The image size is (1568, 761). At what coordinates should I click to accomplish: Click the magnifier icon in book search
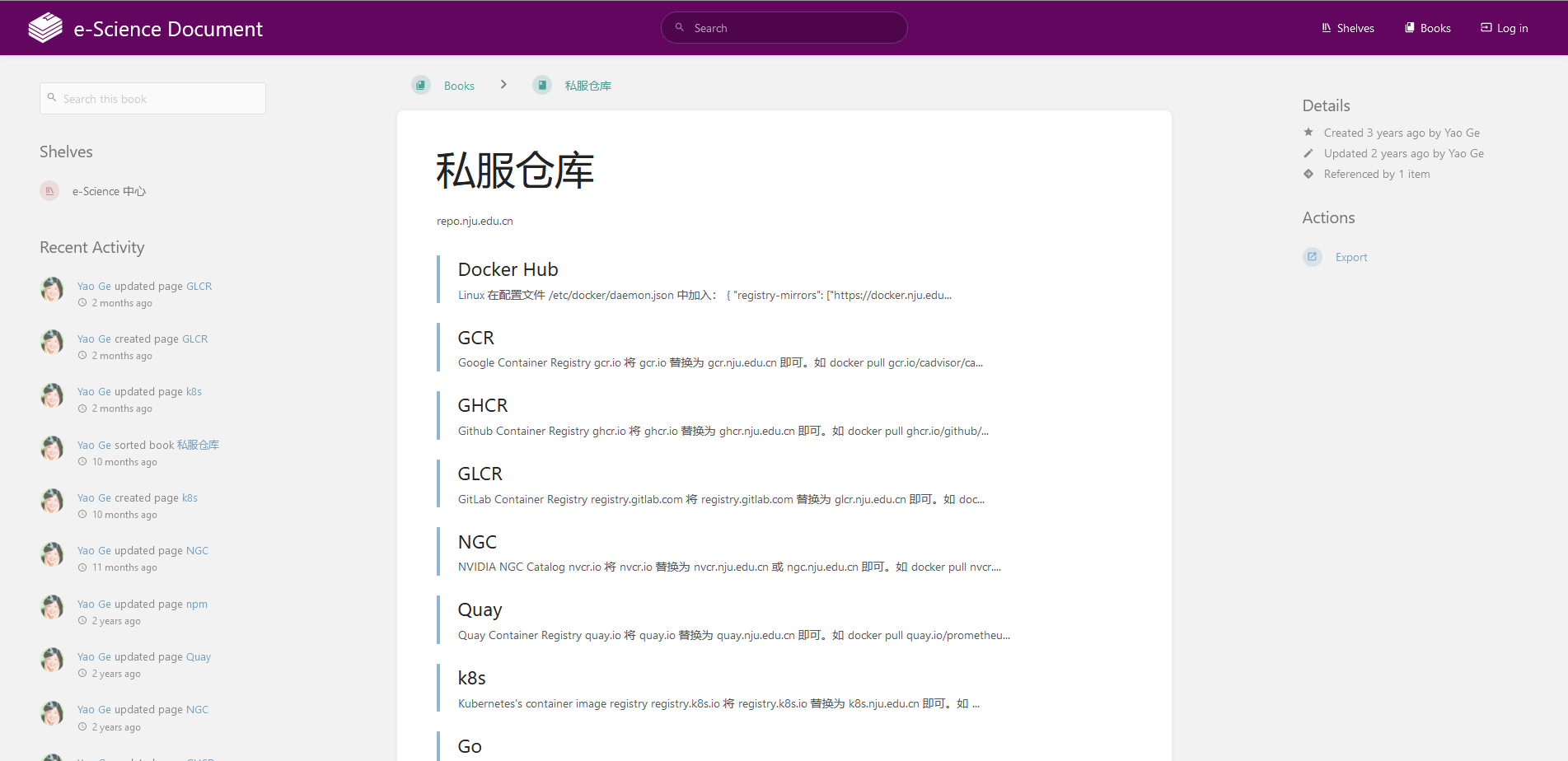point(52,98)
